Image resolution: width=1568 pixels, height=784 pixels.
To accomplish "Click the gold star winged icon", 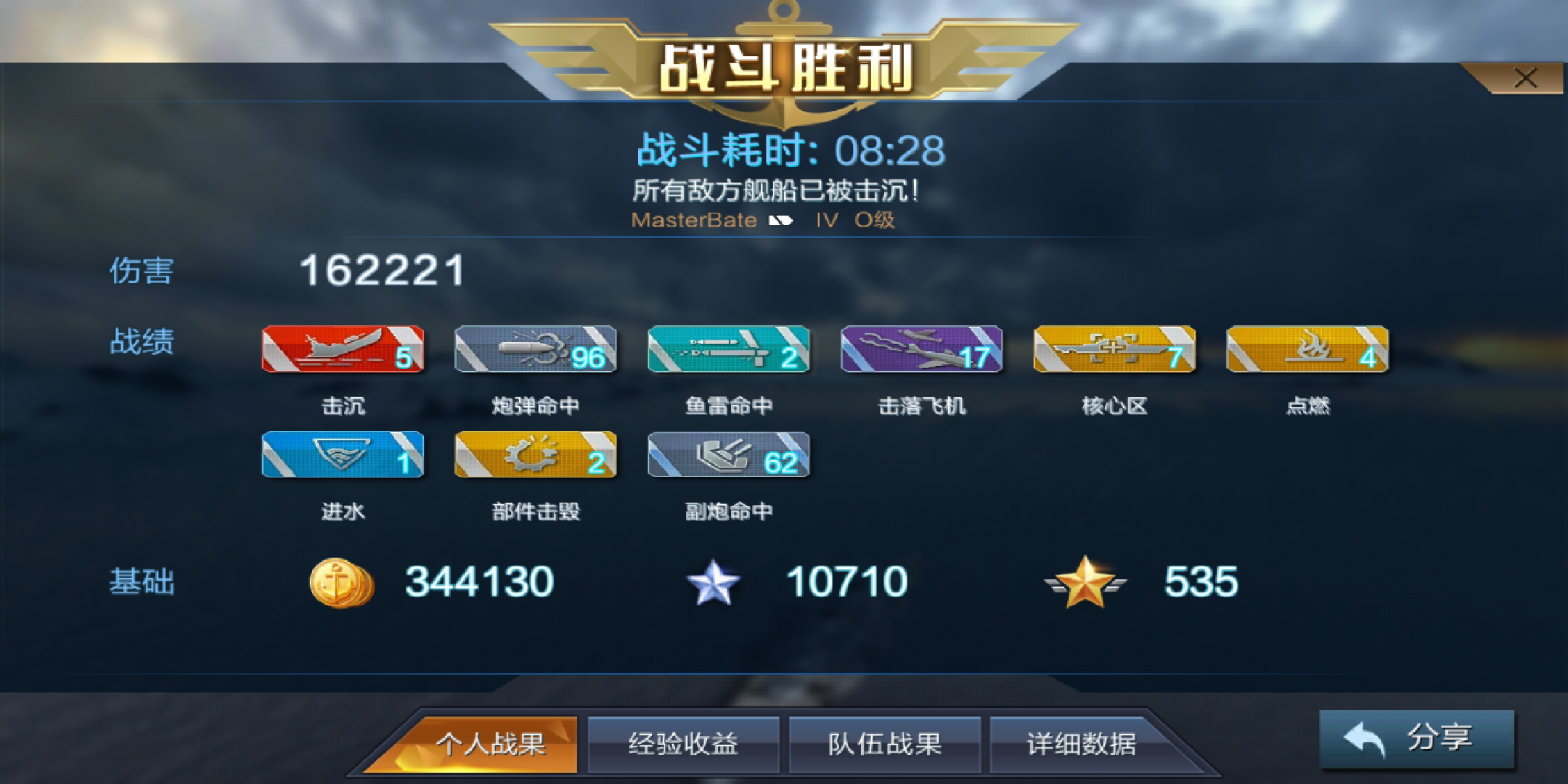I will (1085, 581).
